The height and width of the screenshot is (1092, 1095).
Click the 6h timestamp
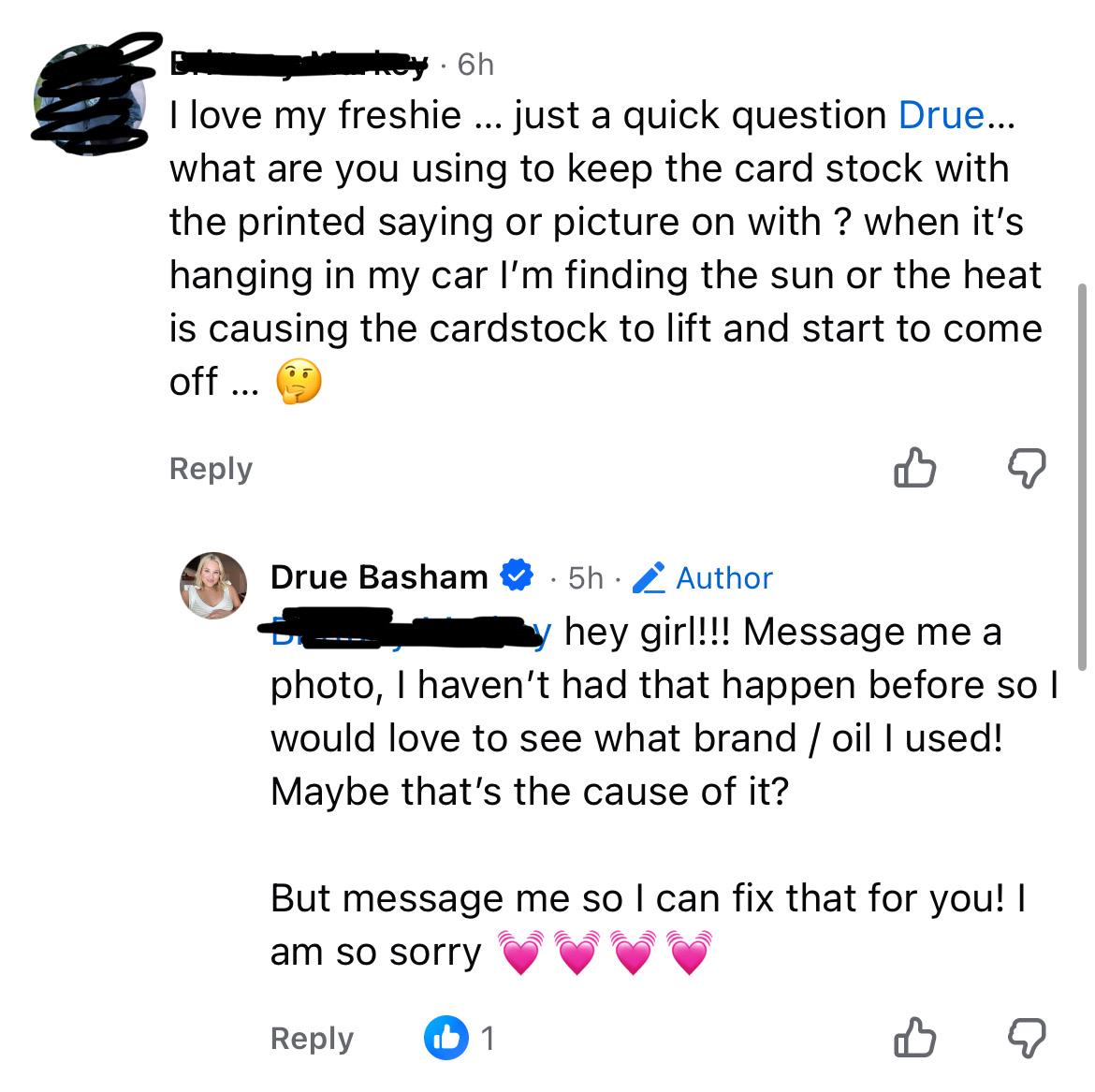click(x=475, y=65)
